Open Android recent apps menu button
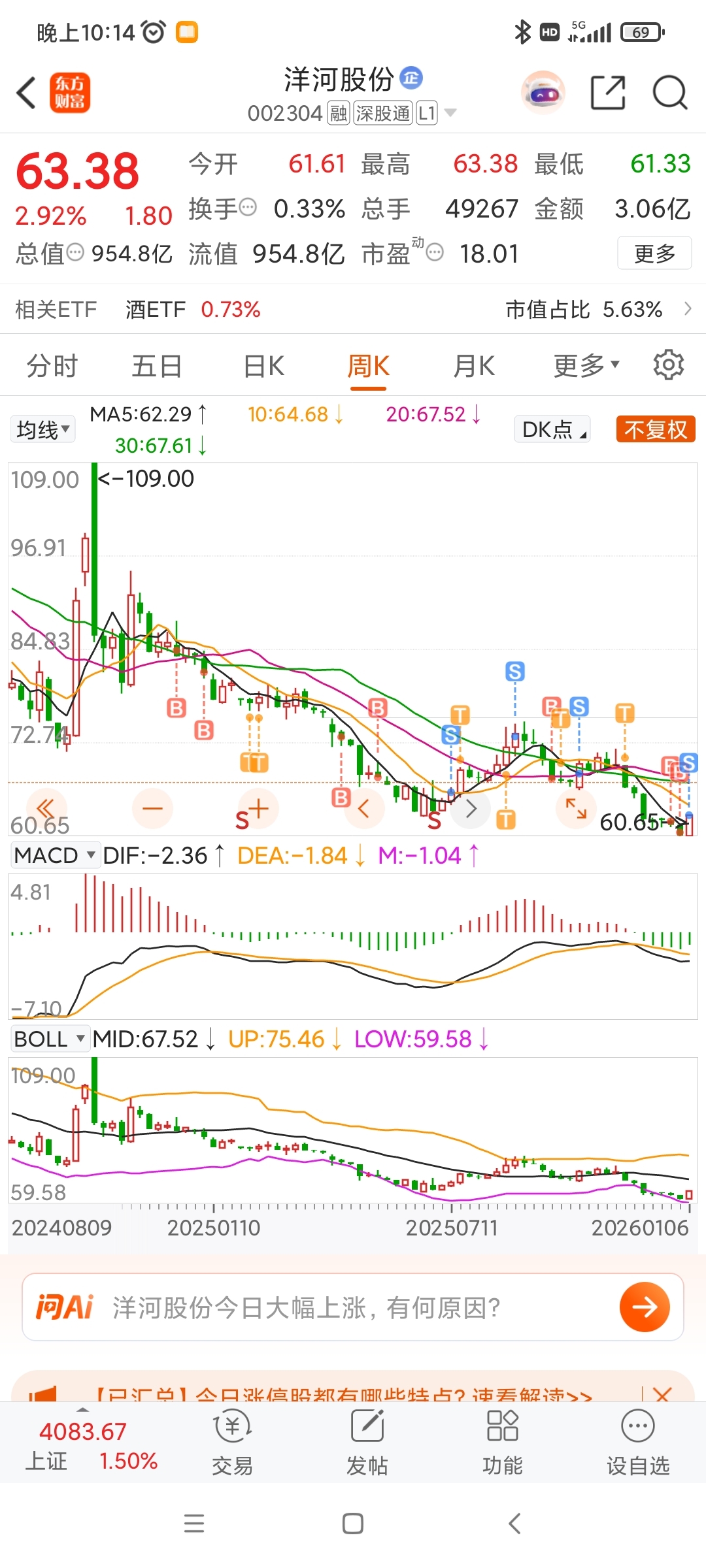The width and height of the screenshot is (706, 1568). pos(194,1524)
